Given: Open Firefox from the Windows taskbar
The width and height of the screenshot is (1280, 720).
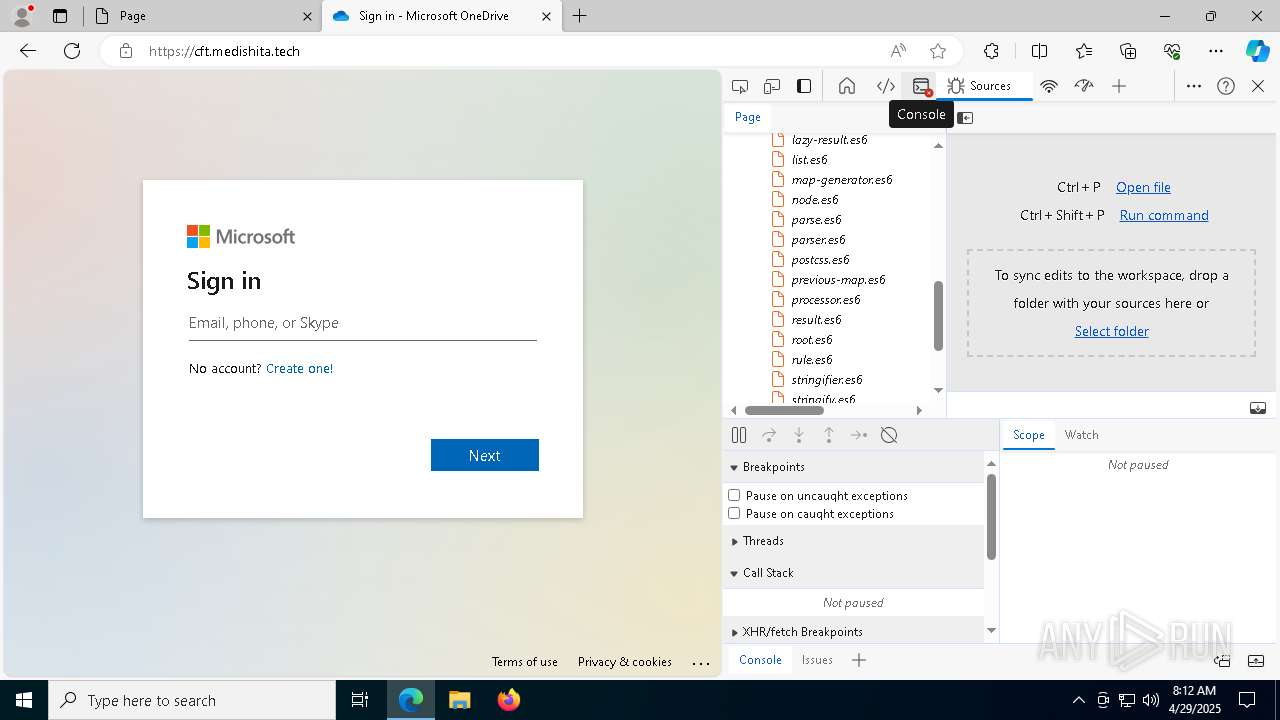Looking at the screenshot, I should (x=509, y=700).
